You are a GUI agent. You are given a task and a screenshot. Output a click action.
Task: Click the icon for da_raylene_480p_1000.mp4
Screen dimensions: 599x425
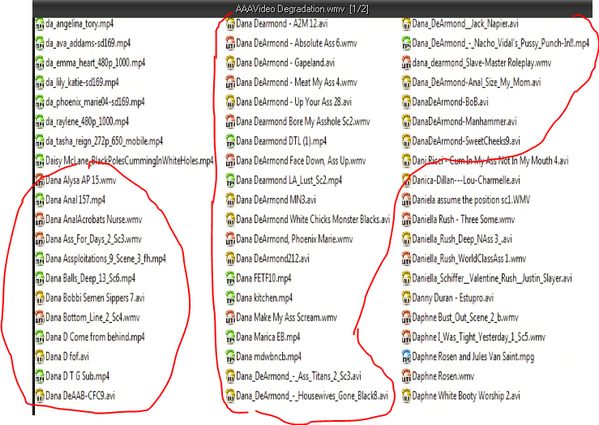[40, 121]
